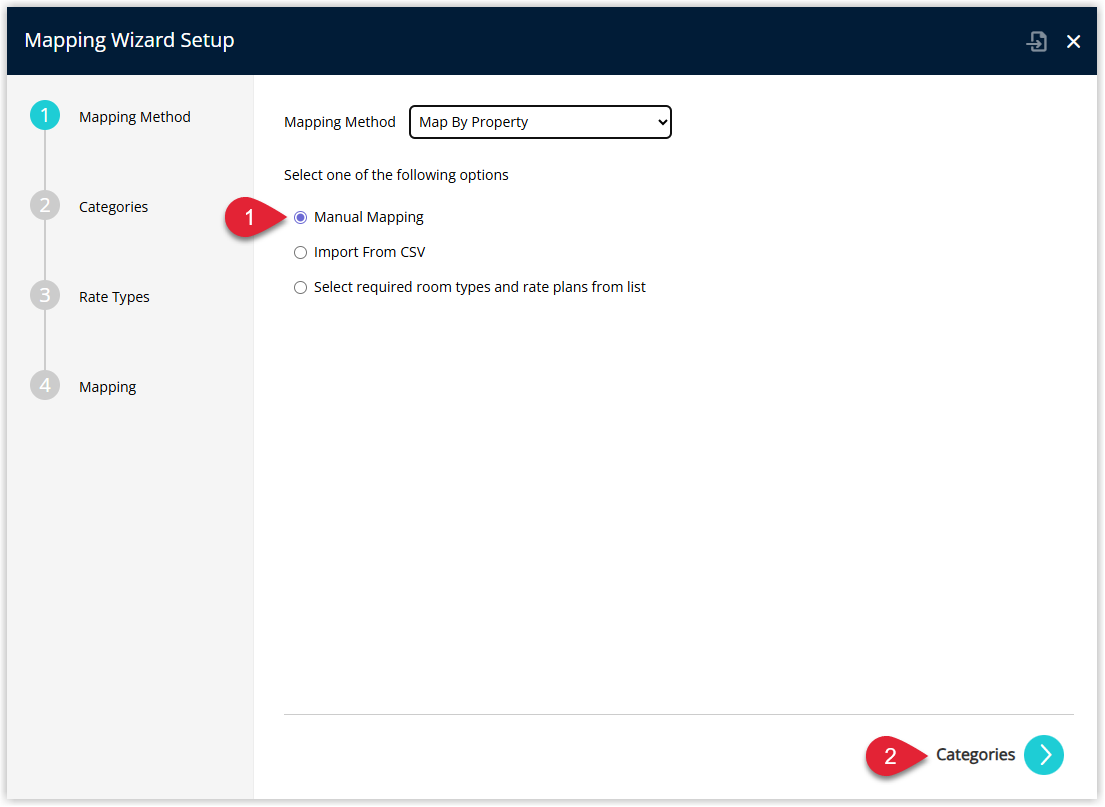Select the Manual Mapping radio option
Viewport: 1105px width, 807px height.
point(300,218)
